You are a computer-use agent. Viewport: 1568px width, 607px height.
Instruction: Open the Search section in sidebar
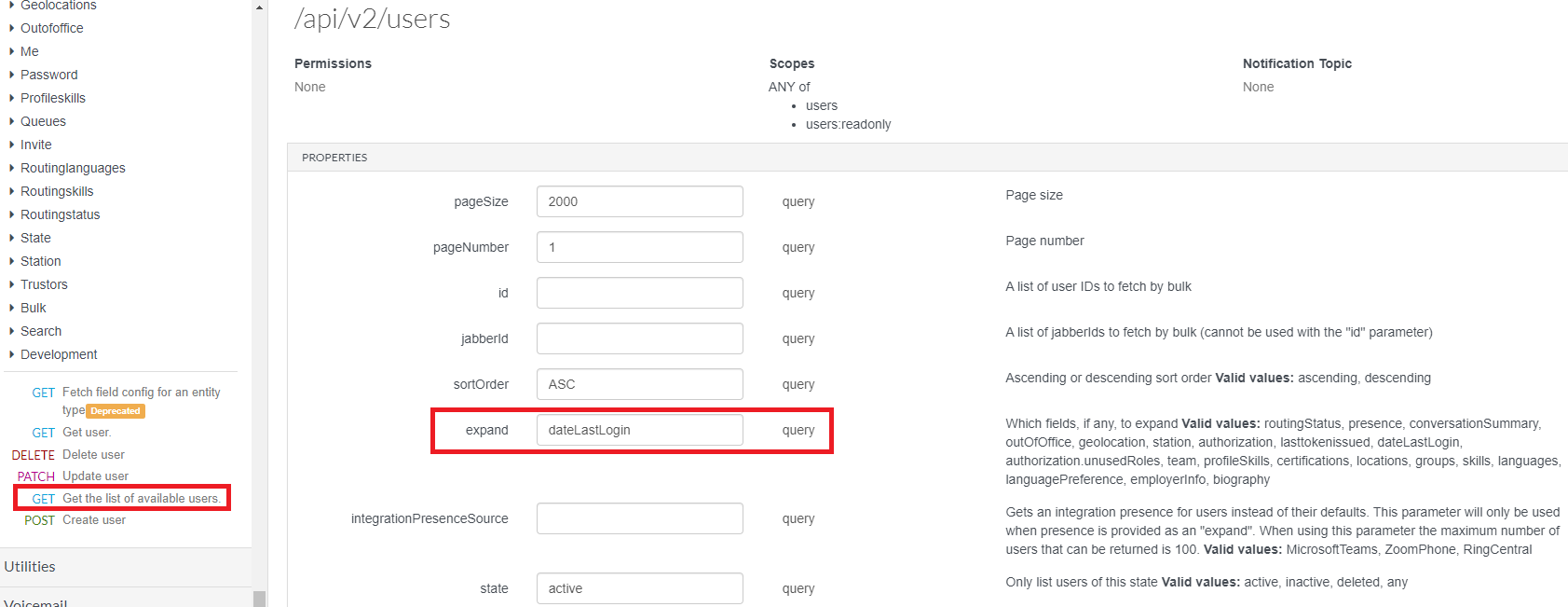click(x=41, y=331)
